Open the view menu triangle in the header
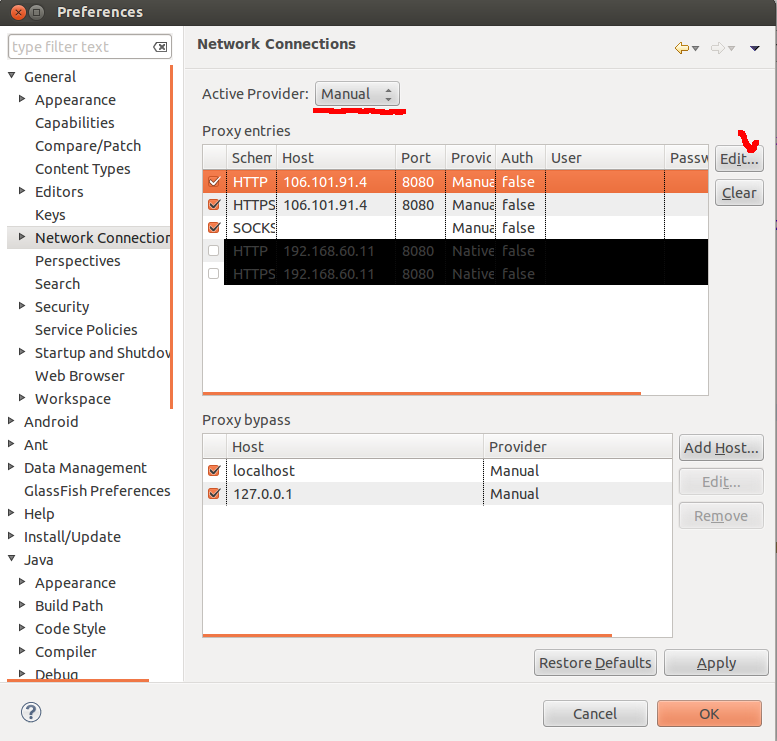 click(x=754, y=49)
